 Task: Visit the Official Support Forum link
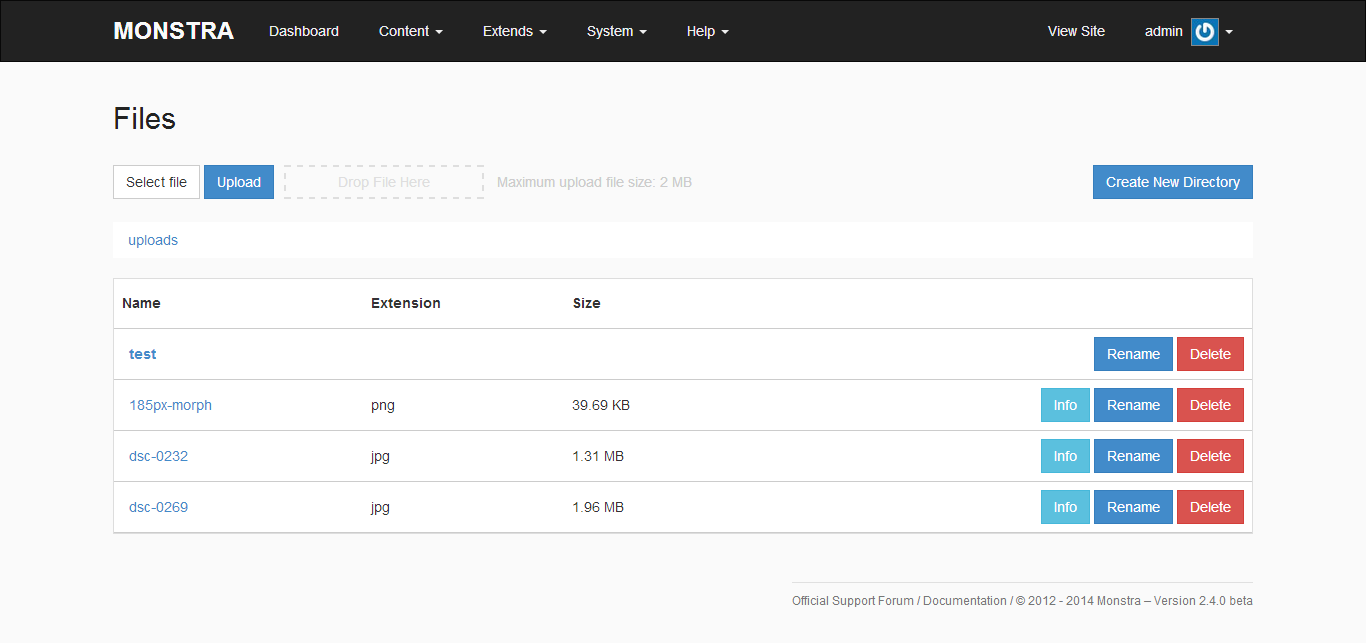pos(853,601)
